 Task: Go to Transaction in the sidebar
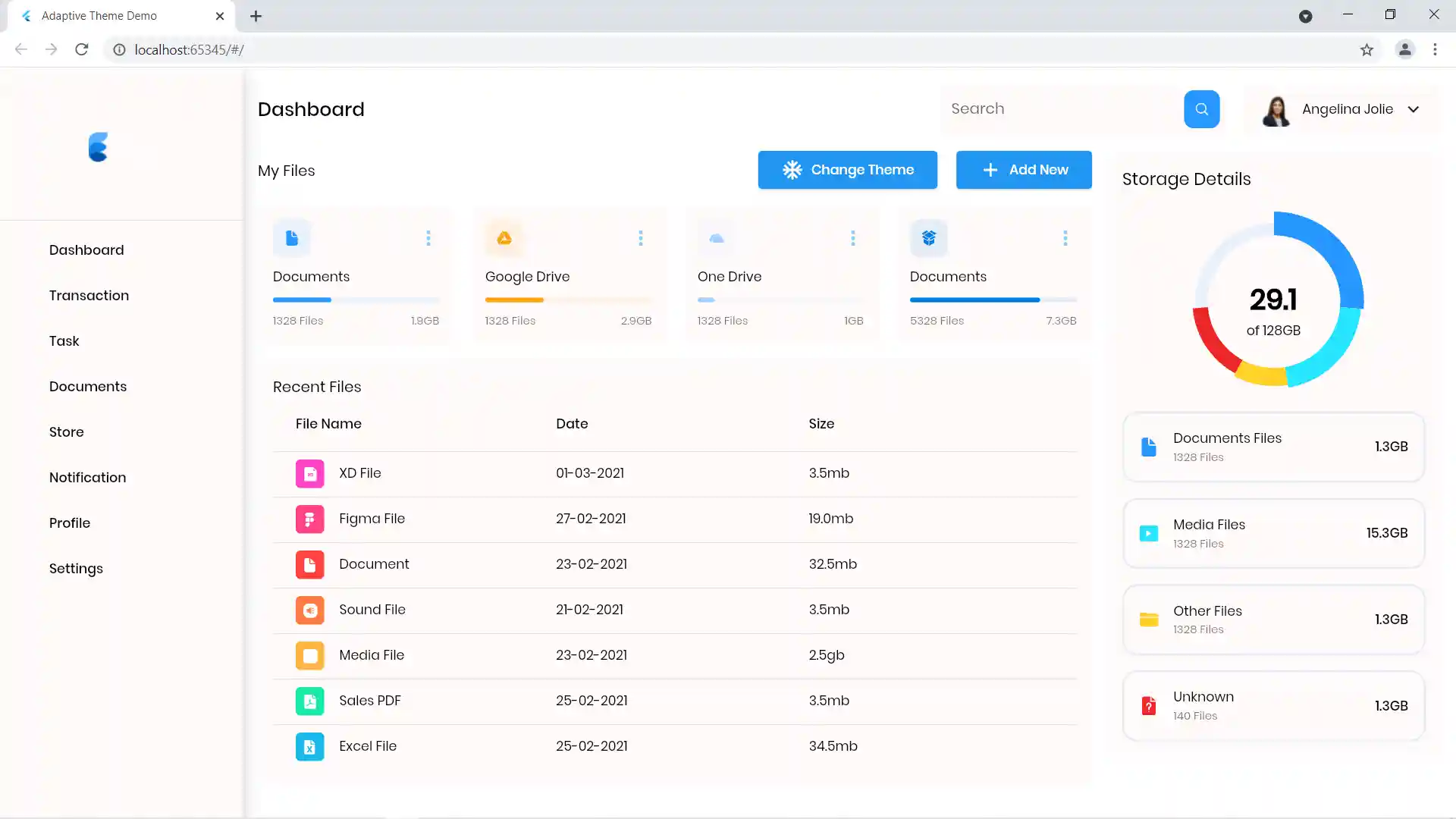89,296
